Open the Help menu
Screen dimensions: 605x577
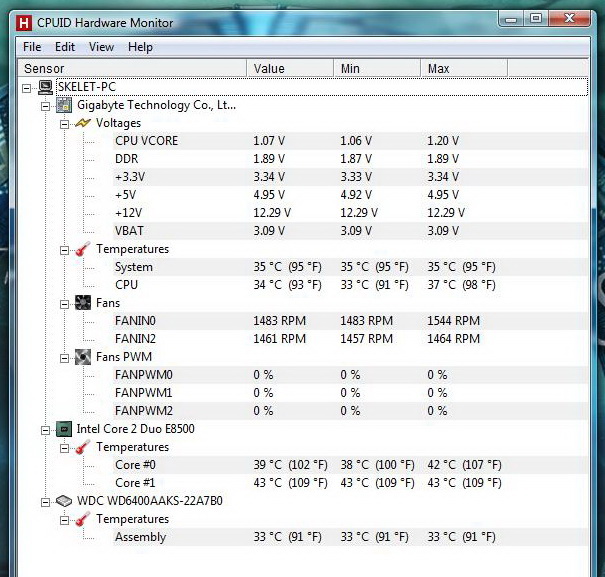click(x=140, y=47)
